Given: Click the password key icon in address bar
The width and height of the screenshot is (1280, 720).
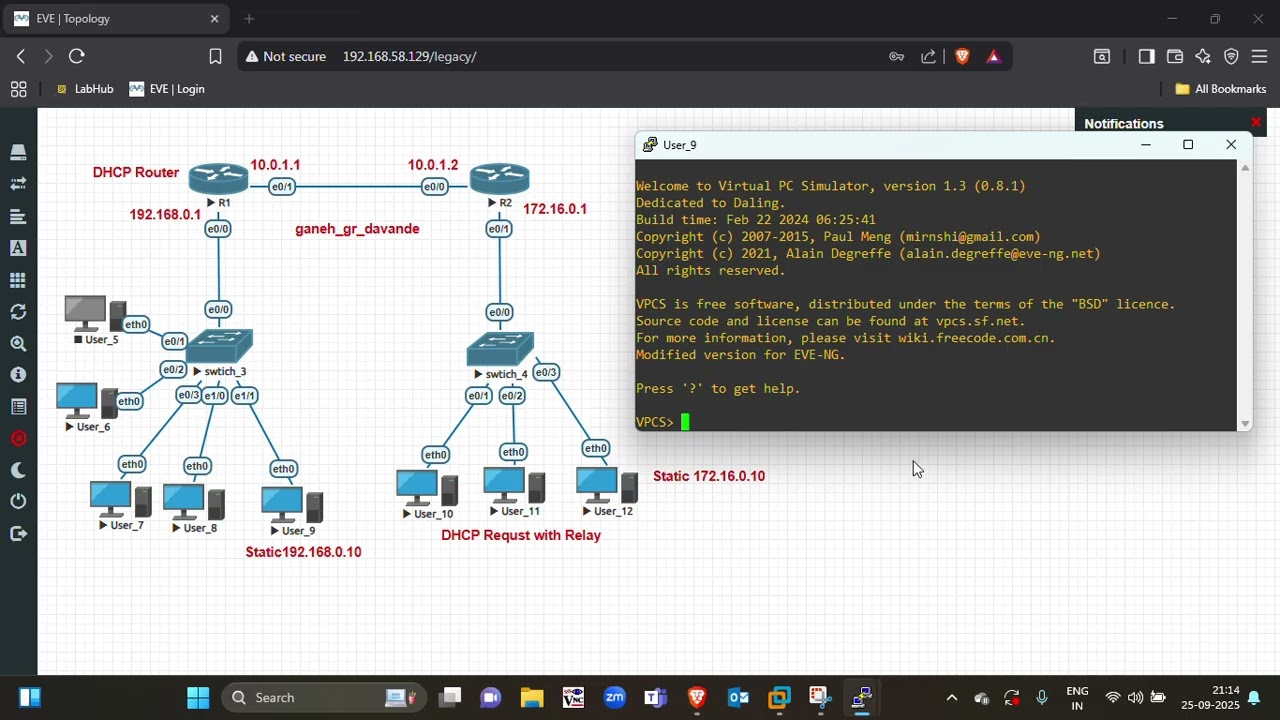Looking at the screenshot, I should (897, 56).
